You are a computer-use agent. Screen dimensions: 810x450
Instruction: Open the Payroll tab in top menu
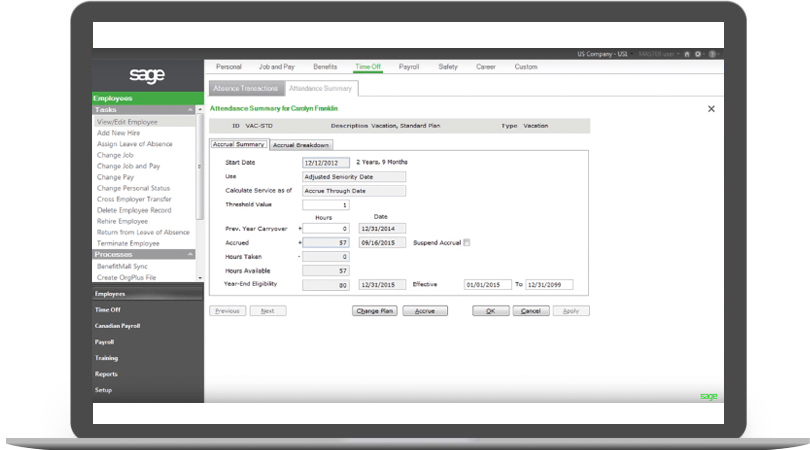coord(409,67)
